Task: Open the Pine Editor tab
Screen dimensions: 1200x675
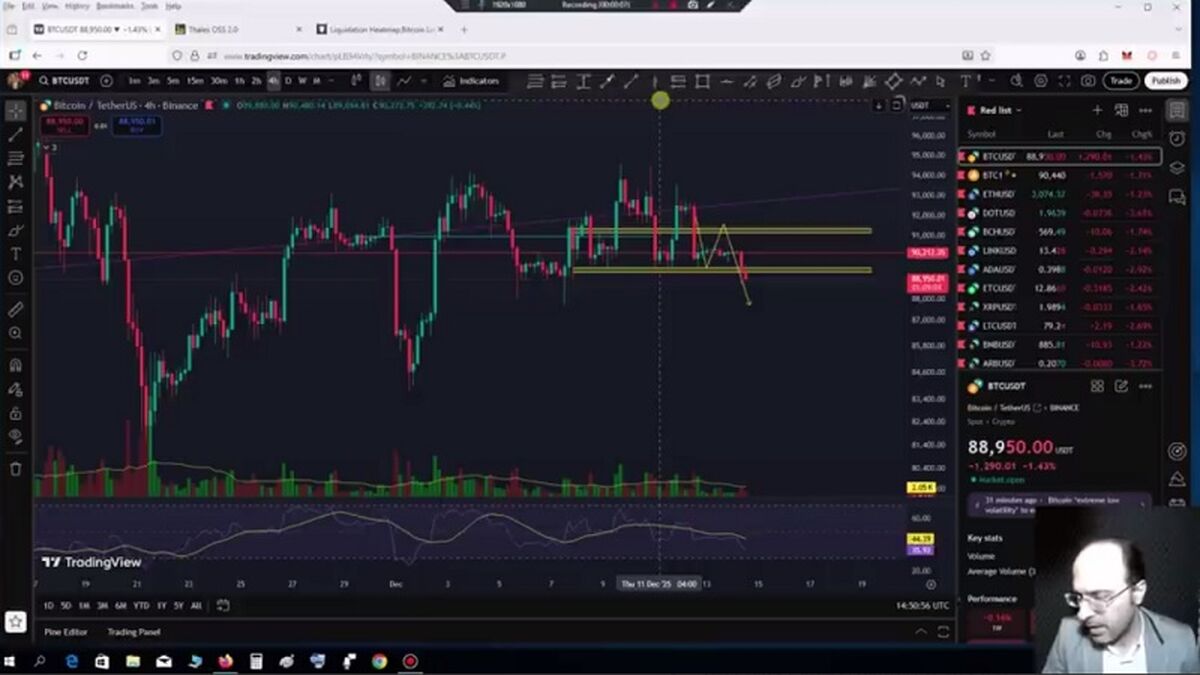Action: (66, 632)
